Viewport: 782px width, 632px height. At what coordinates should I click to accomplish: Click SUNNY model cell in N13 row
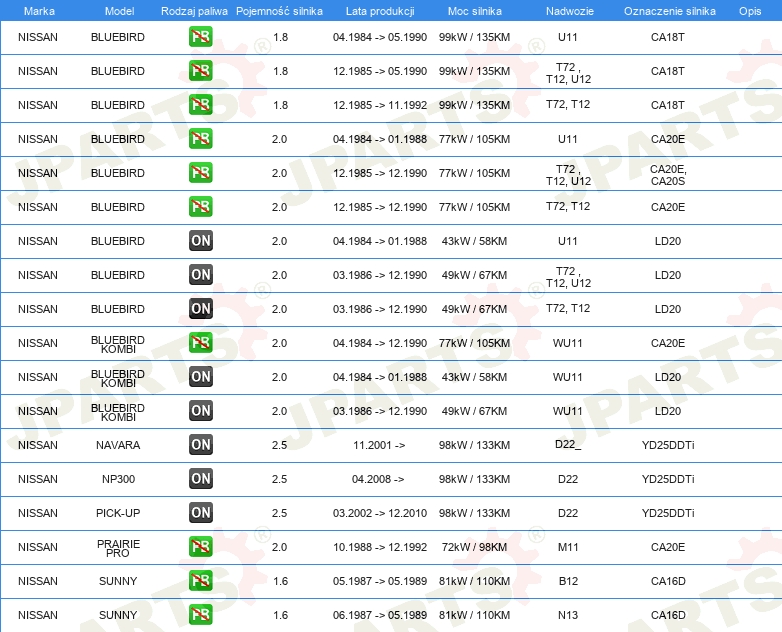[118, 615]
